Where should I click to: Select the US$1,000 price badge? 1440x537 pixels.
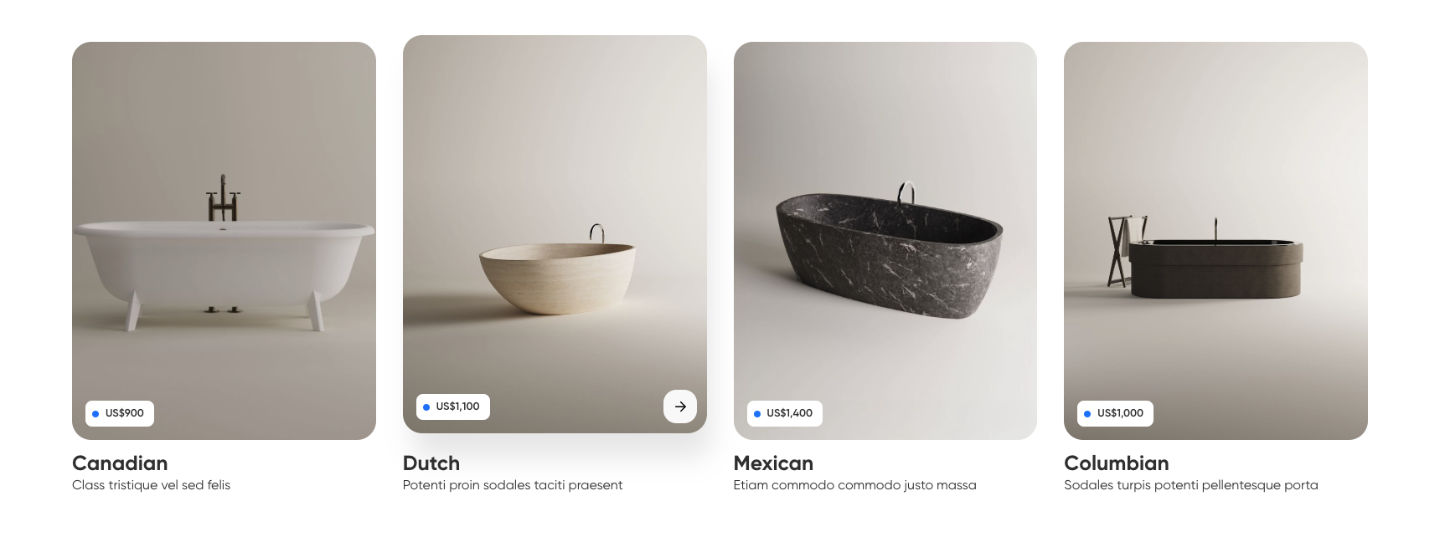(1115, 414)
